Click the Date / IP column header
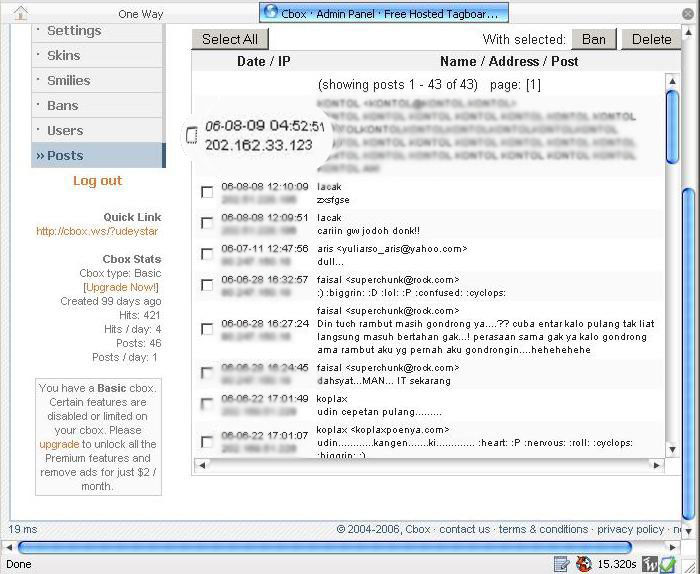Screen dimensions: 700x574 pyautogui.click(x=264, y=62)
